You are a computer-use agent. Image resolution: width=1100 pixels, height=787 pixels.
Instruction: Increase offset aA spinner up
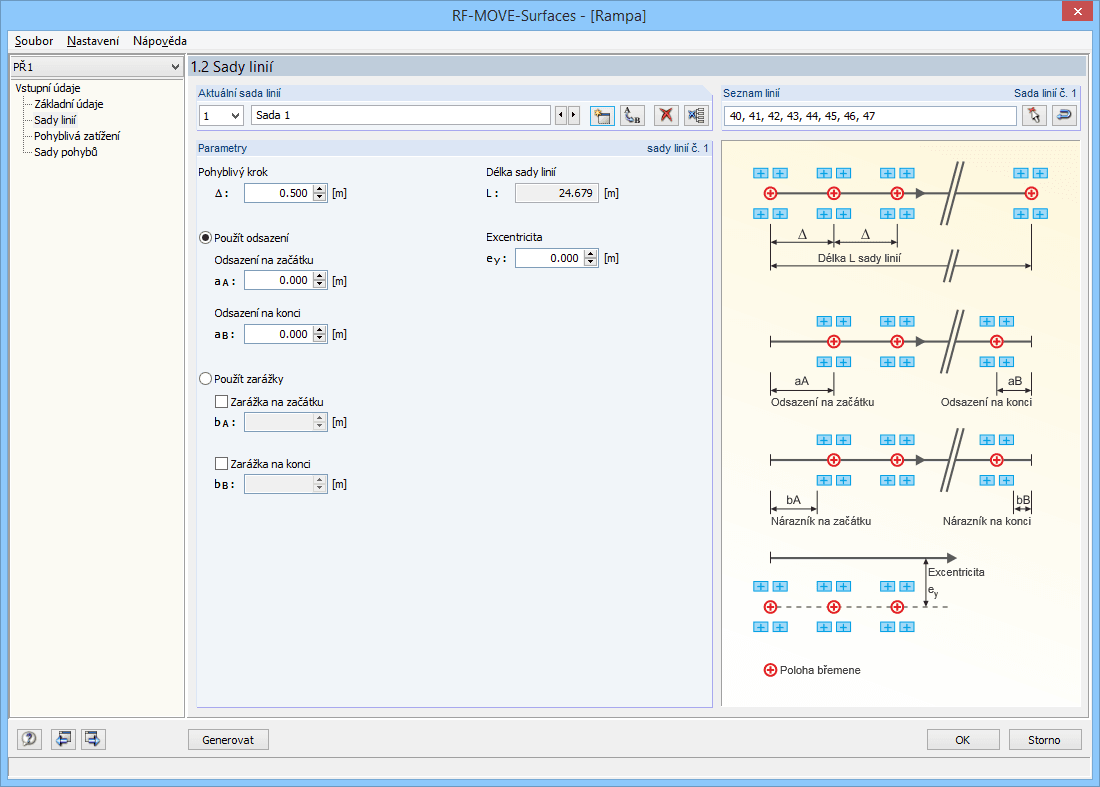pyautogui.click(x=320, y=276)
